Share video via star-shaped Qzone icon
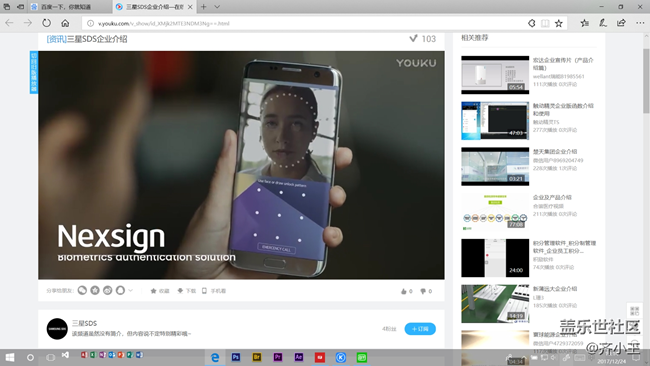 [95, 291]
